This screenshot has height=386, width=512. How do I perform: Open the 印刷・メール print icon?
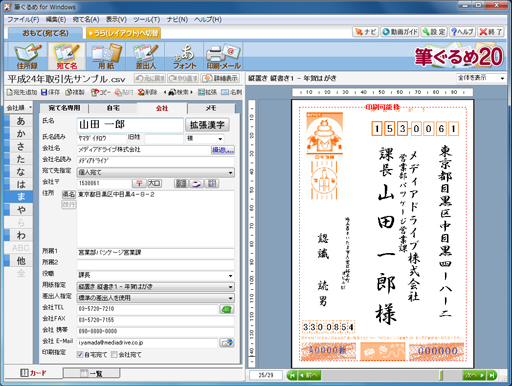pyautogui.click(x=223, y=56)
